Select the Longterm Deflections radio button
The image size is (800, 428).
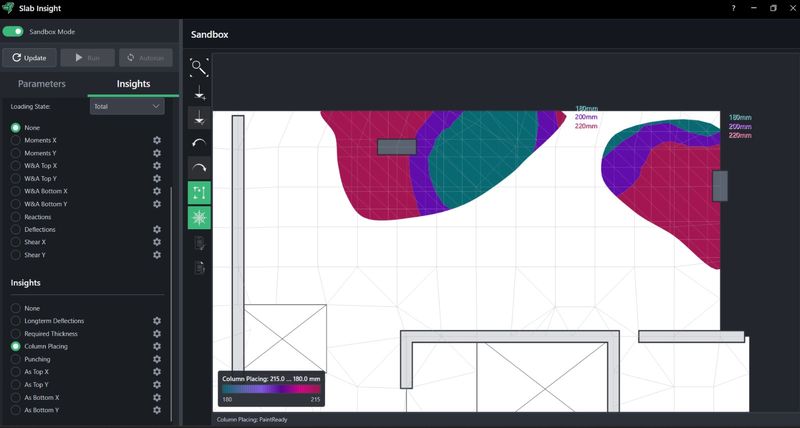pos(16,321)
